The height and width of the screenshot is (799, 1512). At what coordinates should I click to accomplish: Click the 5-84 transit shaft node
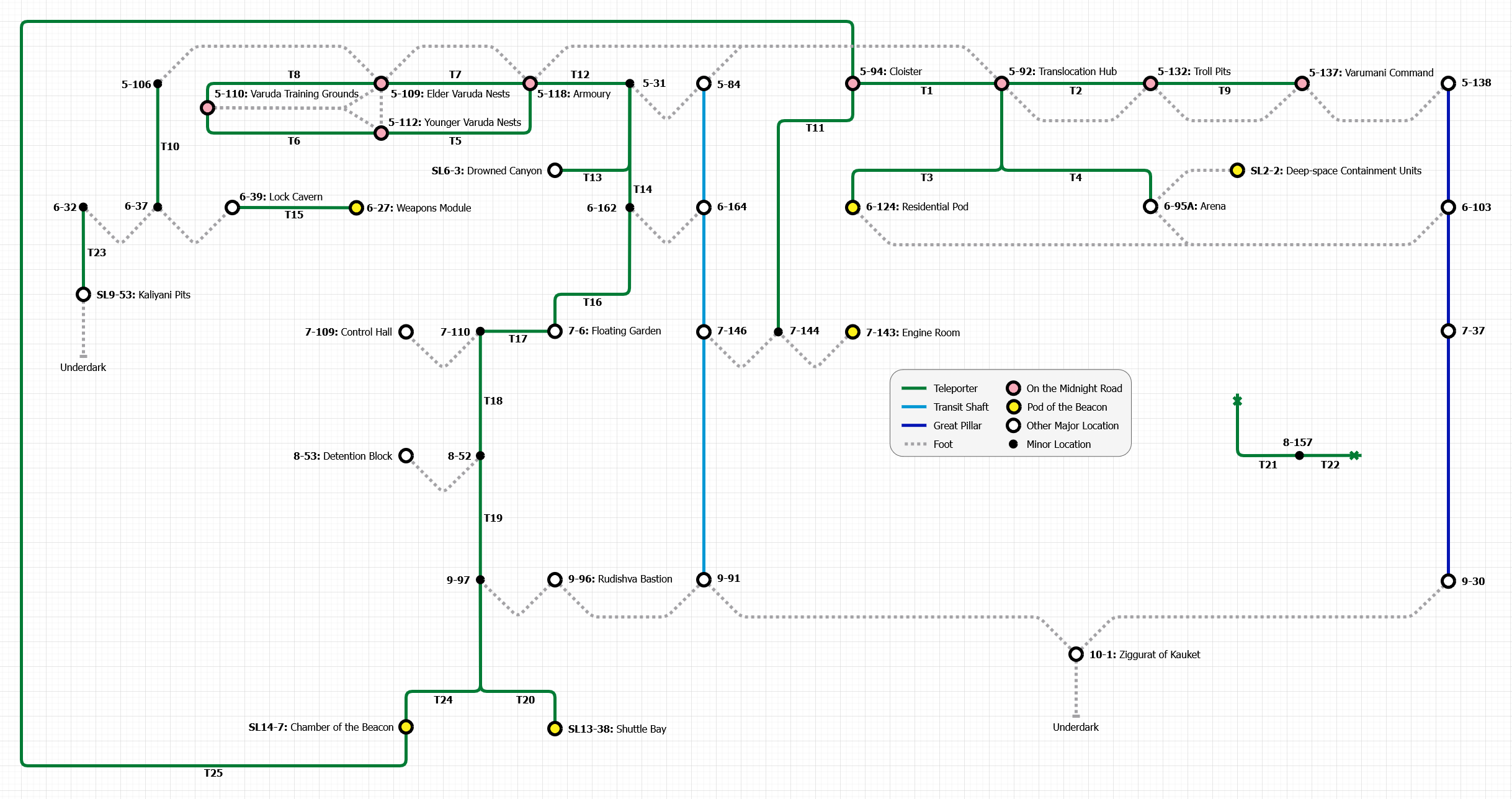click(x=704, y=83)
